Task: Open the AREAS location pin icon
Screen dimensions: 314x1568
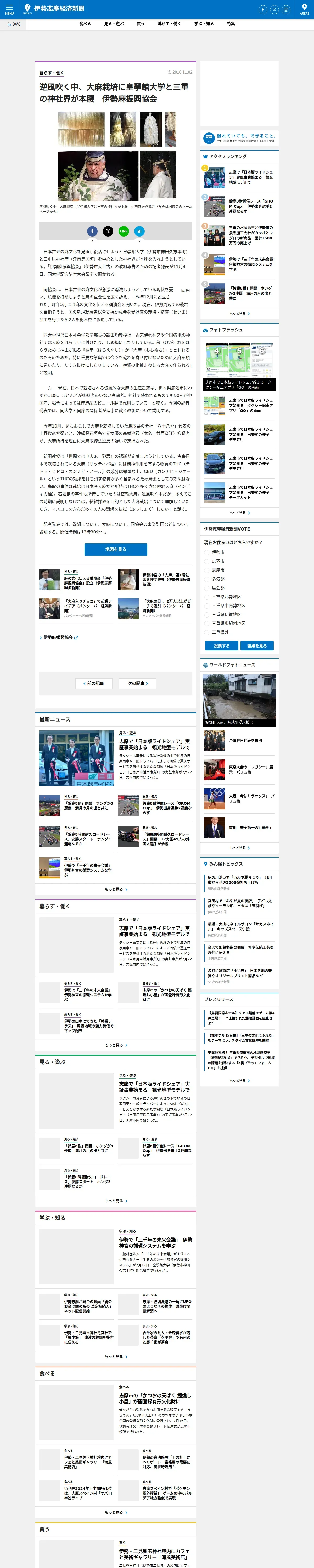Action: [x=304, y=9]
